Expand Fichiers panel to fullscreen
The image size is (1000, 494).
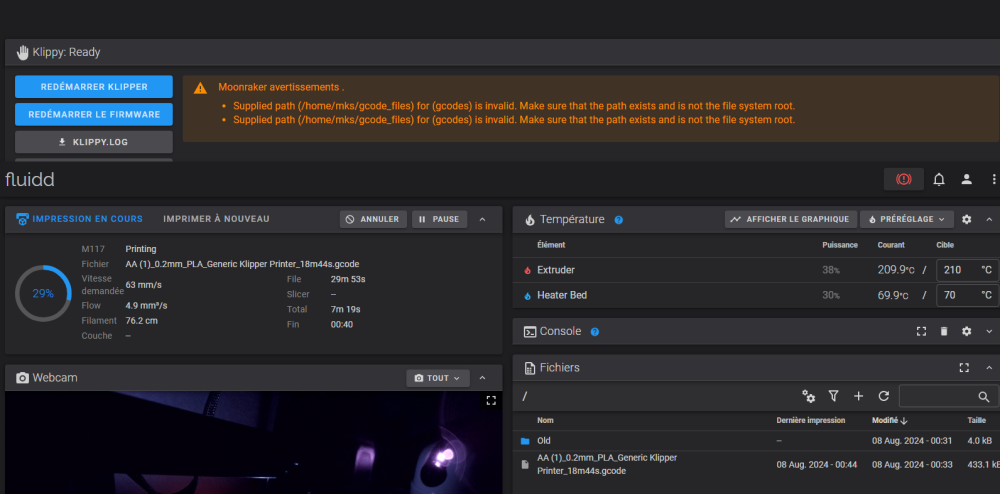(x=964, y=368)
